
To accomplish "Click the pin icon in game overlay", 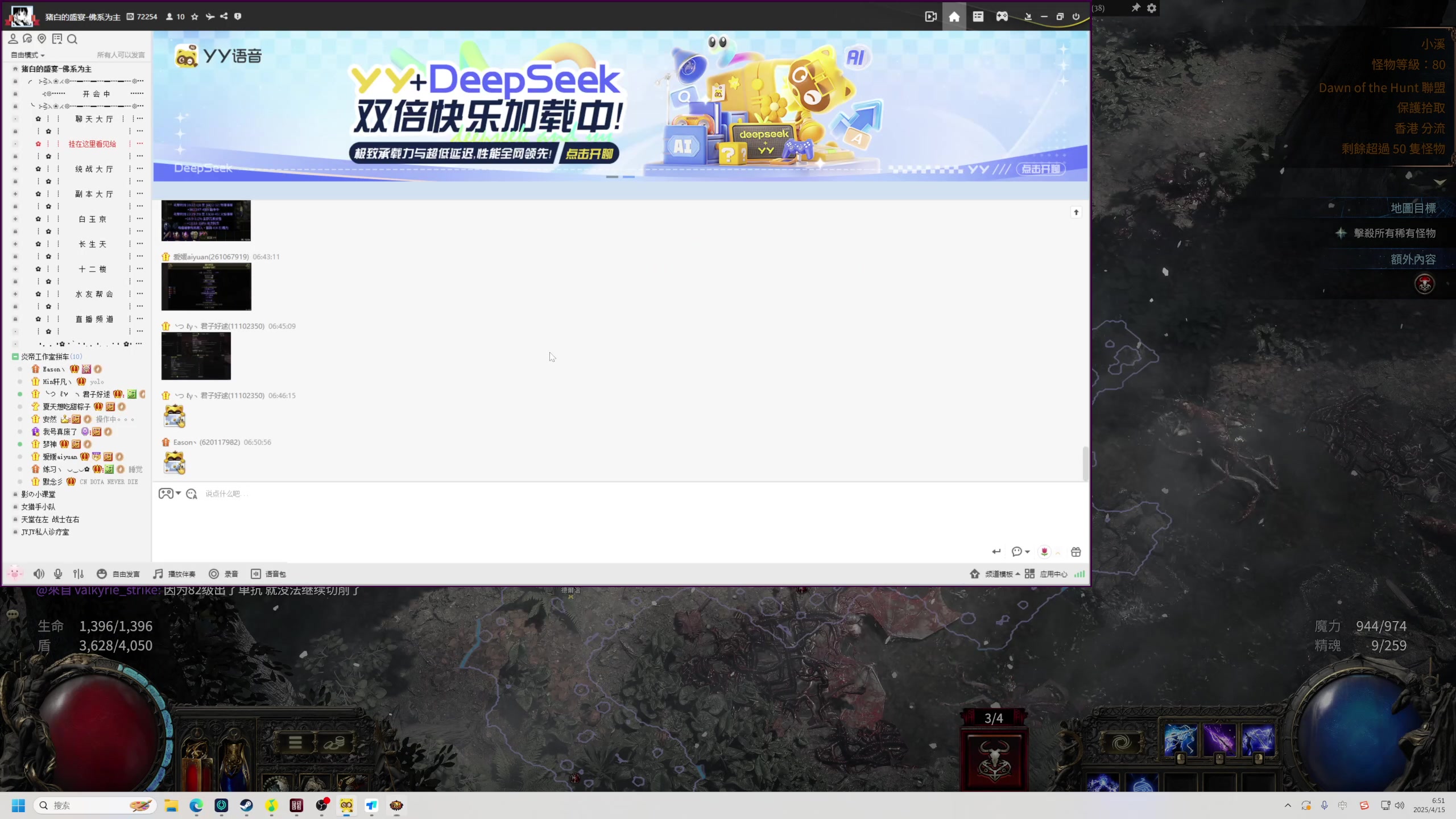I will 1135,8.
